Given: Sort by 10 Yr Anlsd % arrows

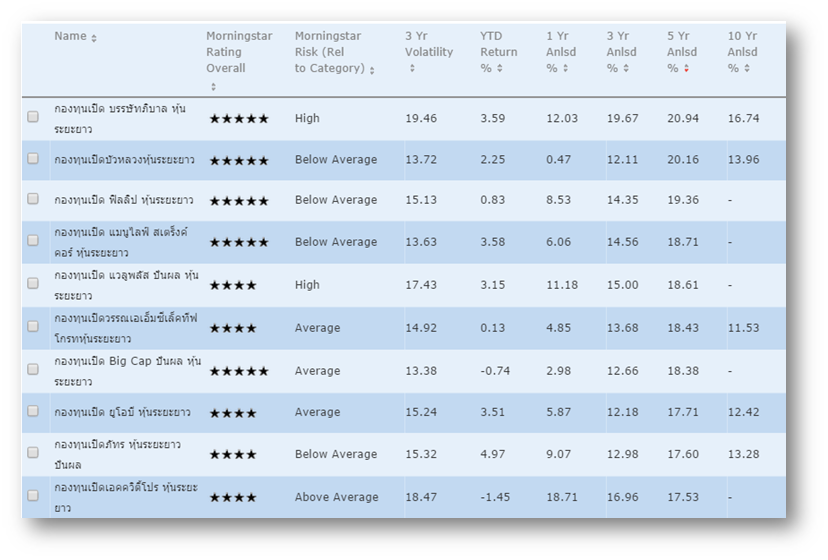Looking at the screenshot, I should (747, 69).
